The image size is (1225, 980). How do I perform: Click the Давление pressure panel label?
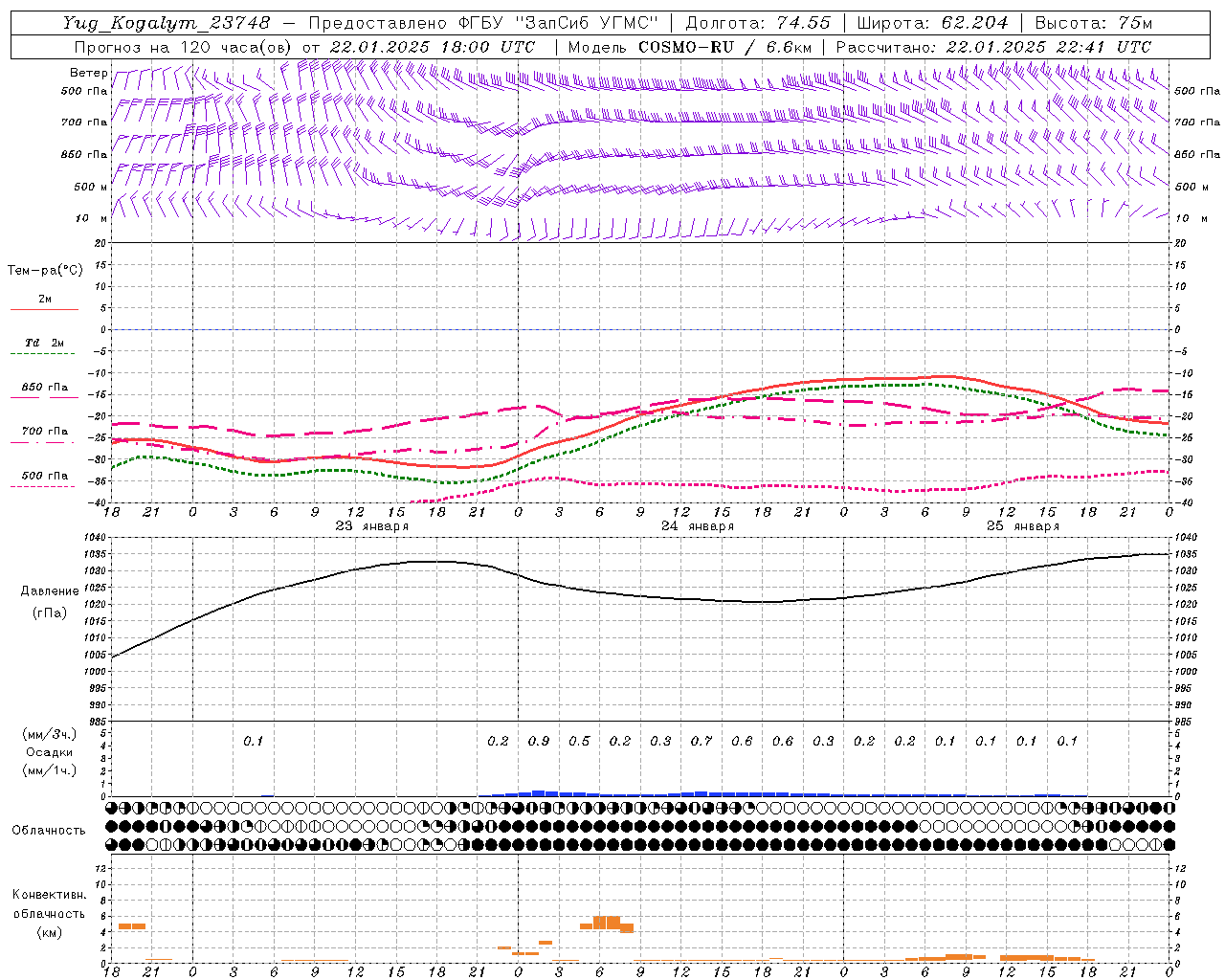pyautogui.click(x=50, y=591)
